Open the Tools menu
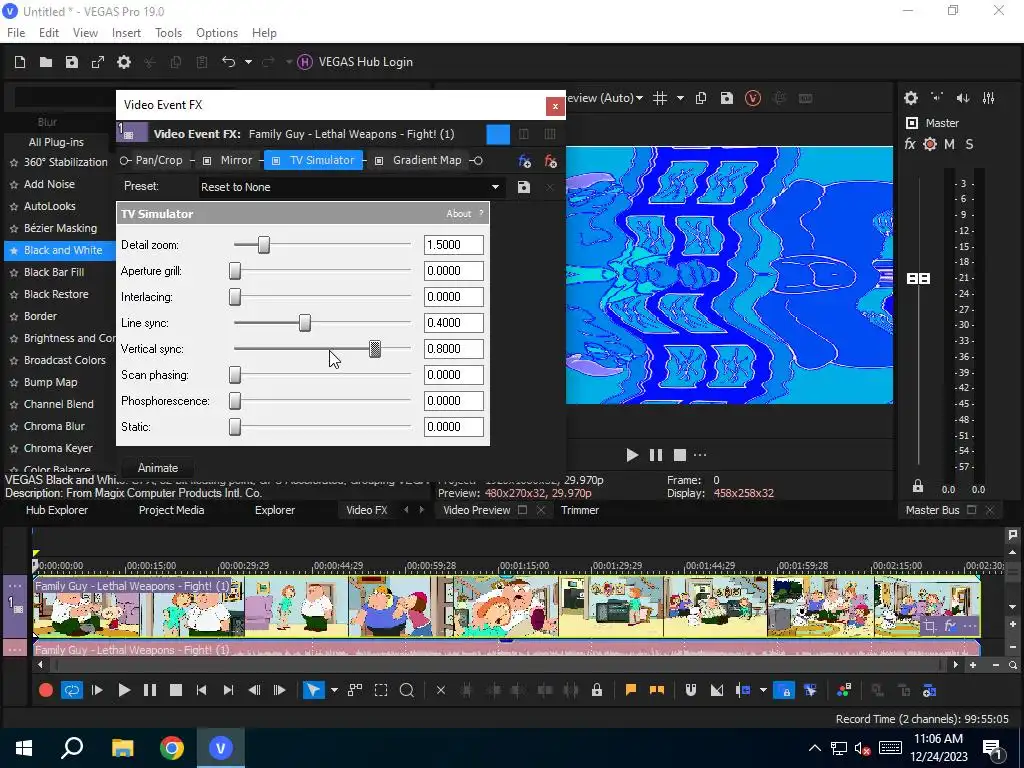 168,33
